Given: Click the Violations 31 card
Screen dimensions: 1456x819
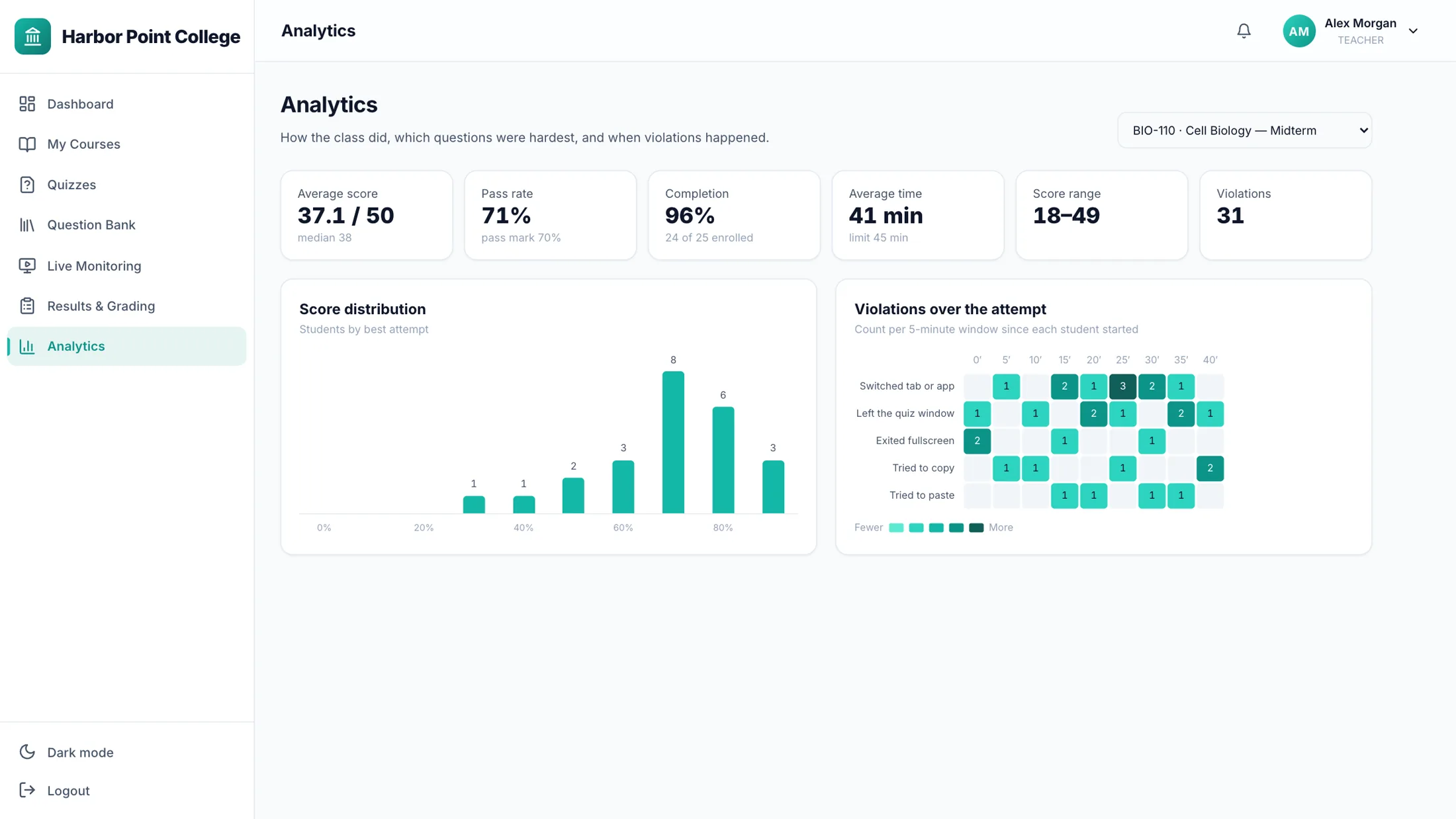Looking at the screenshot, I should coord(1285,215).
